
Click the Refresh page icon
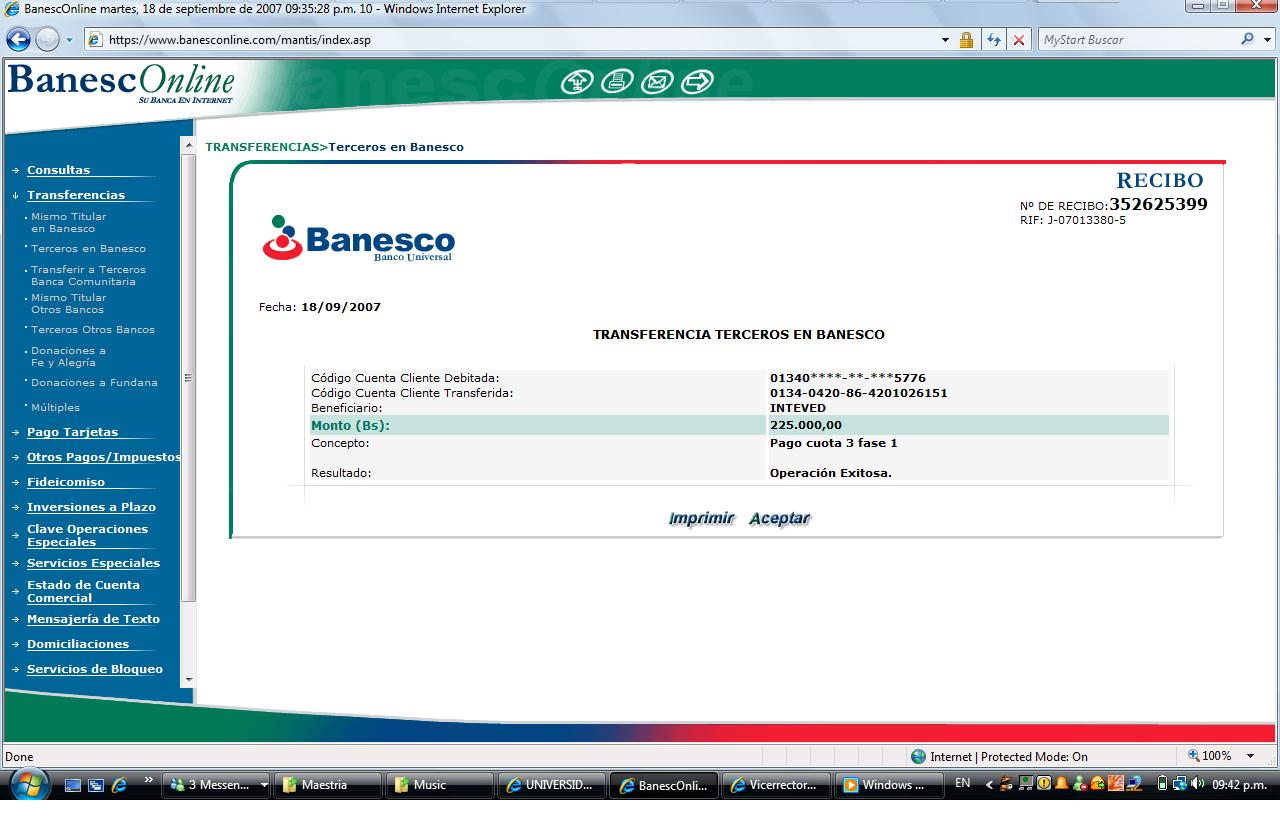(x=994, y=40)
